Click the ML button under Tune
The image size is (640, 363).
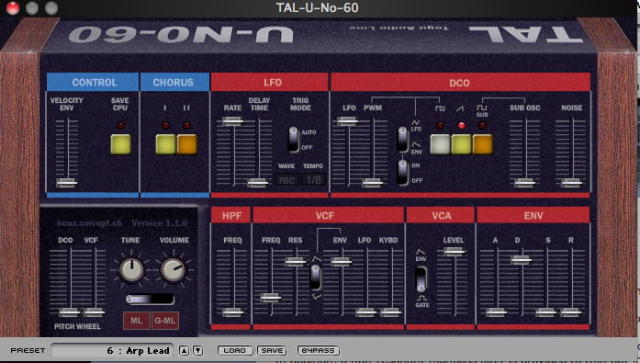pos(137,321)
